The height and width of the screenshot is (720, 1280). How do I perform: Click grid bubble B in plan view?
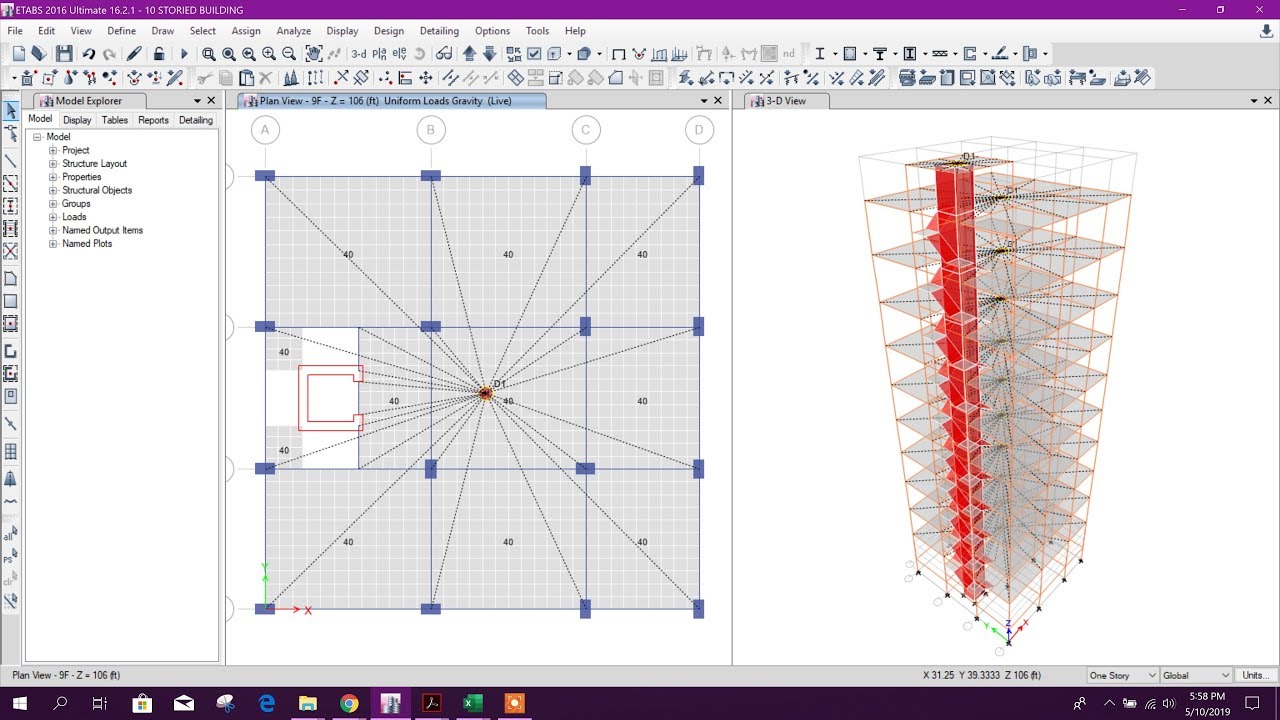(x=430, y=130)
